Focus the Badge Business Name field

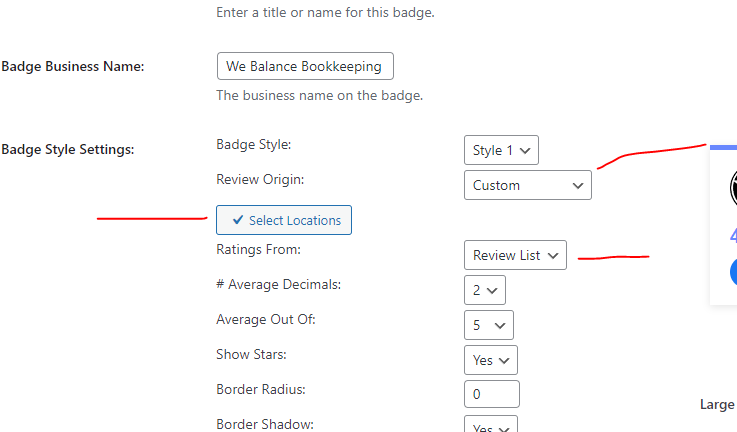point(305,66)
